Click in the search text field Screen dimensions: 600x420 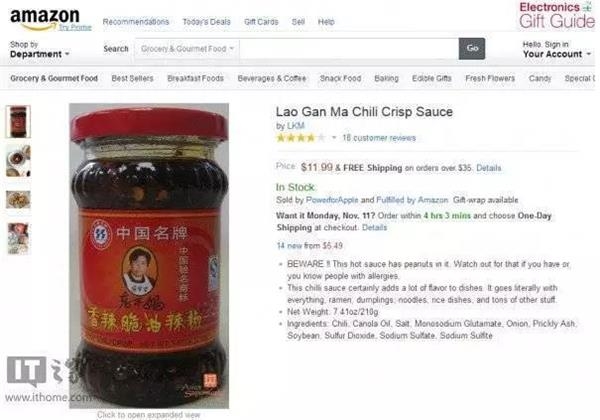point(349,49)
